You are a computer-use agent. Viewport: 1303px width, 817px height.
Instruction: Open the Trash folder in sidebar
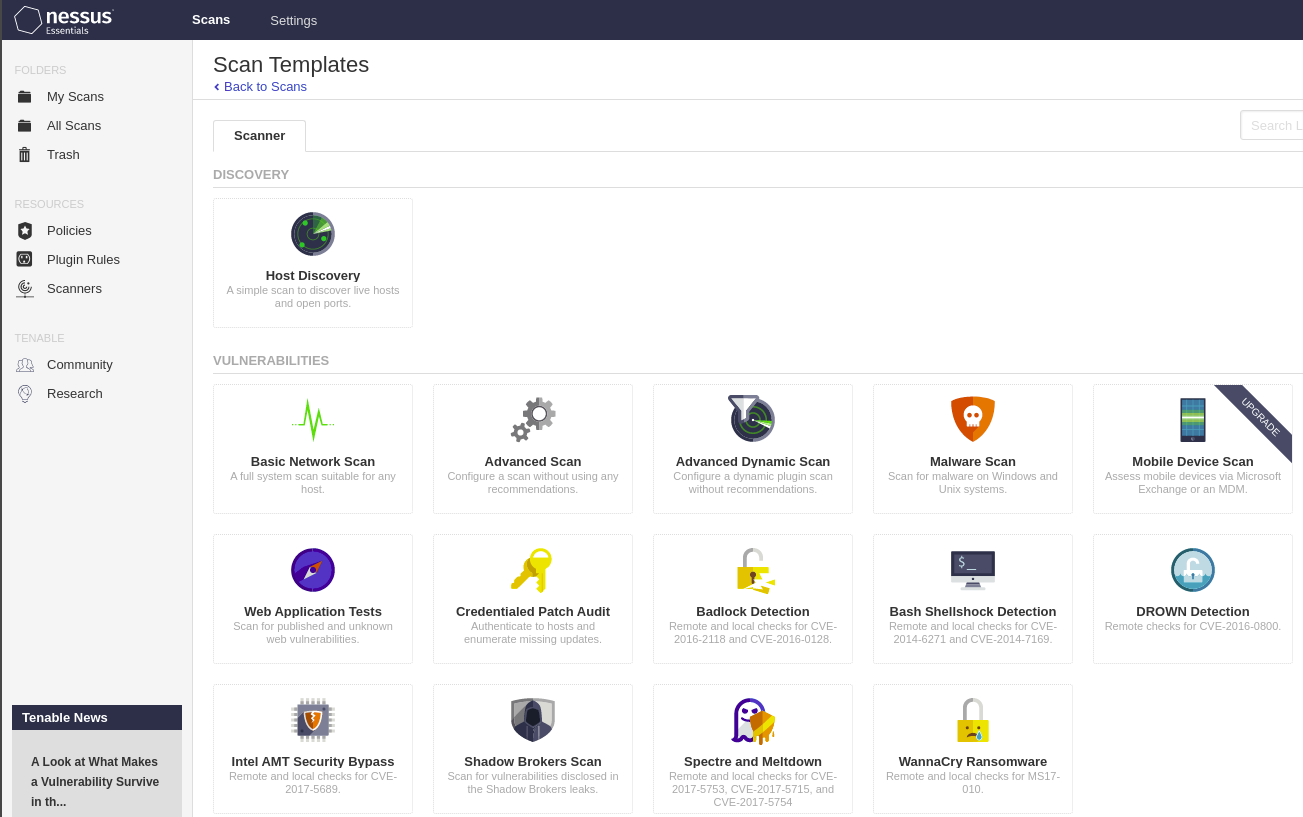pos(63,154)
